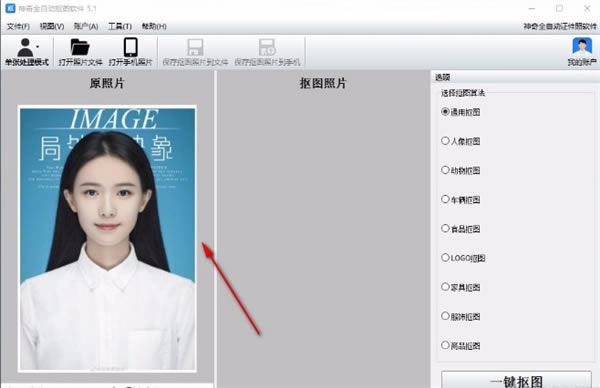Image resolution: width=600 pixels, height=388 pixels.
Task: Open the 账户(A) menu
Action: click(x=86, y=26)
